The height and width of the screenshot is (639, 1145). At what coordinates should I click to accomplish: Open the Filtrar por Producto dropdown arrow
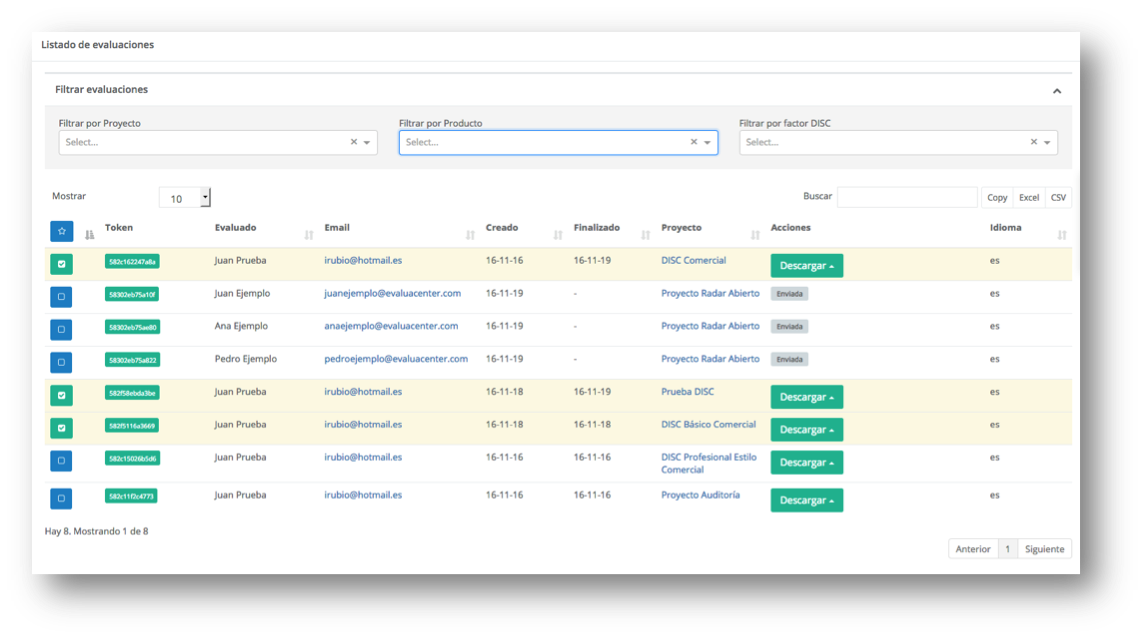708,142
